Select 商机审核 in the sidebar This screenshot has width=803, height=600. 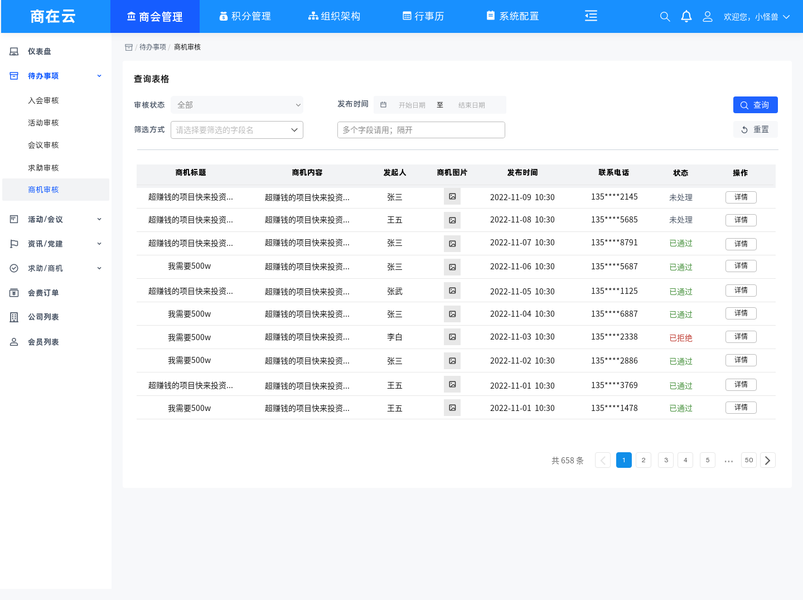pos(56,189)
